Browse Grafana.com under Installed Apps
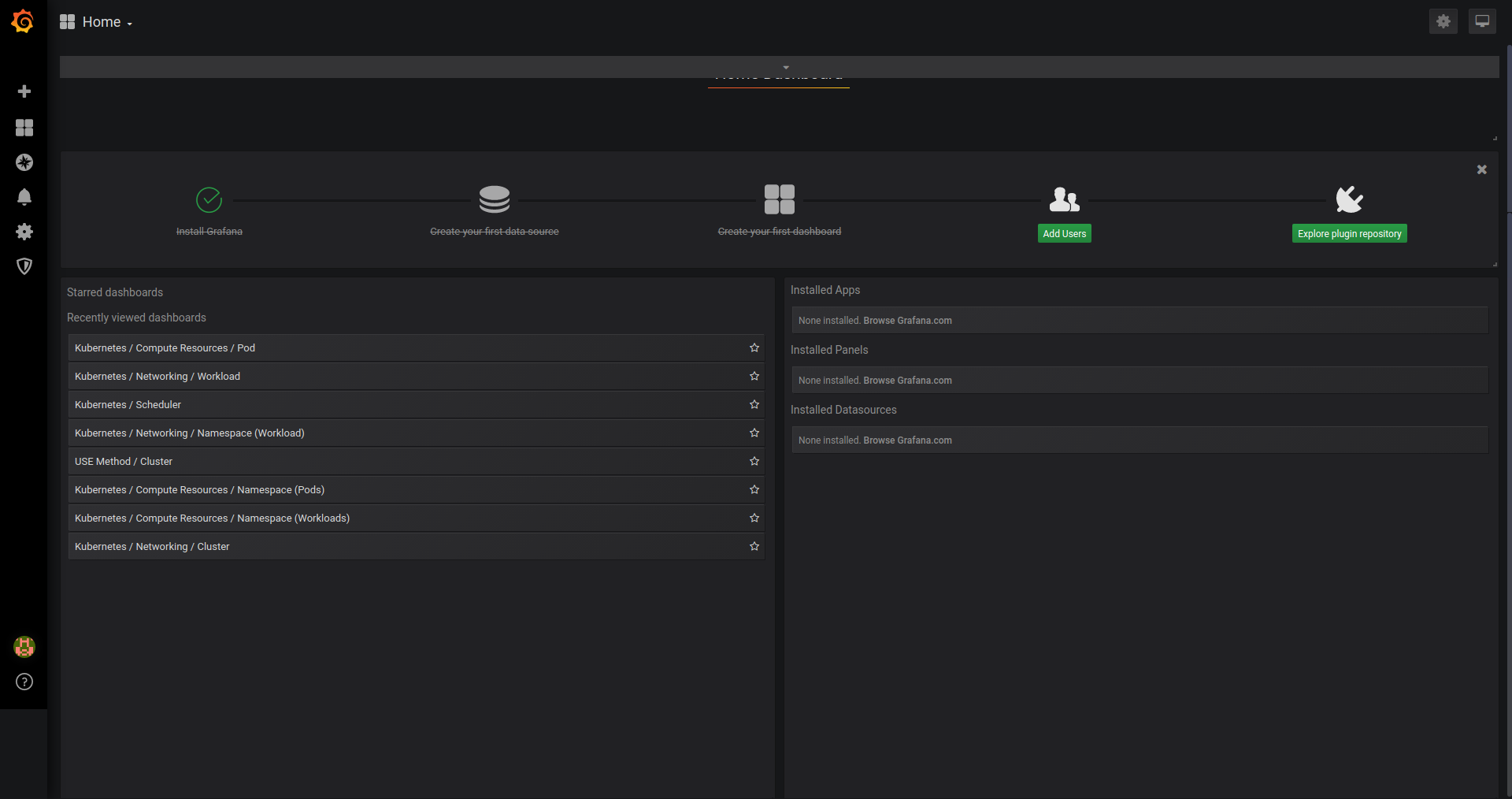 pos(907,321)
